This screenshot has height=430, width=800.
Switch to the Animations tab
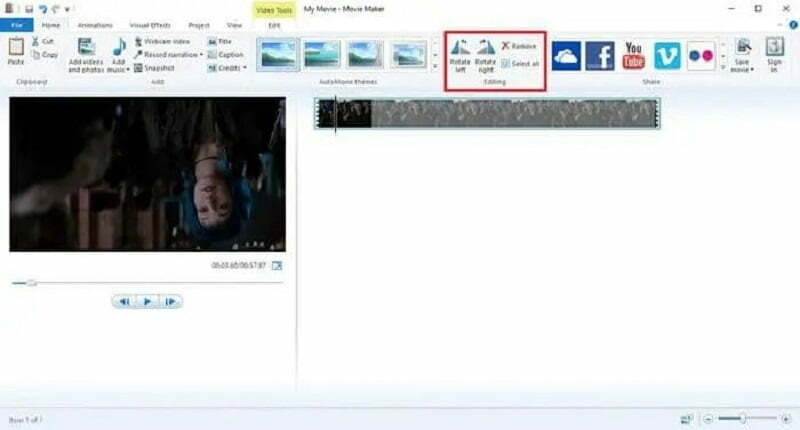(95, 25)
